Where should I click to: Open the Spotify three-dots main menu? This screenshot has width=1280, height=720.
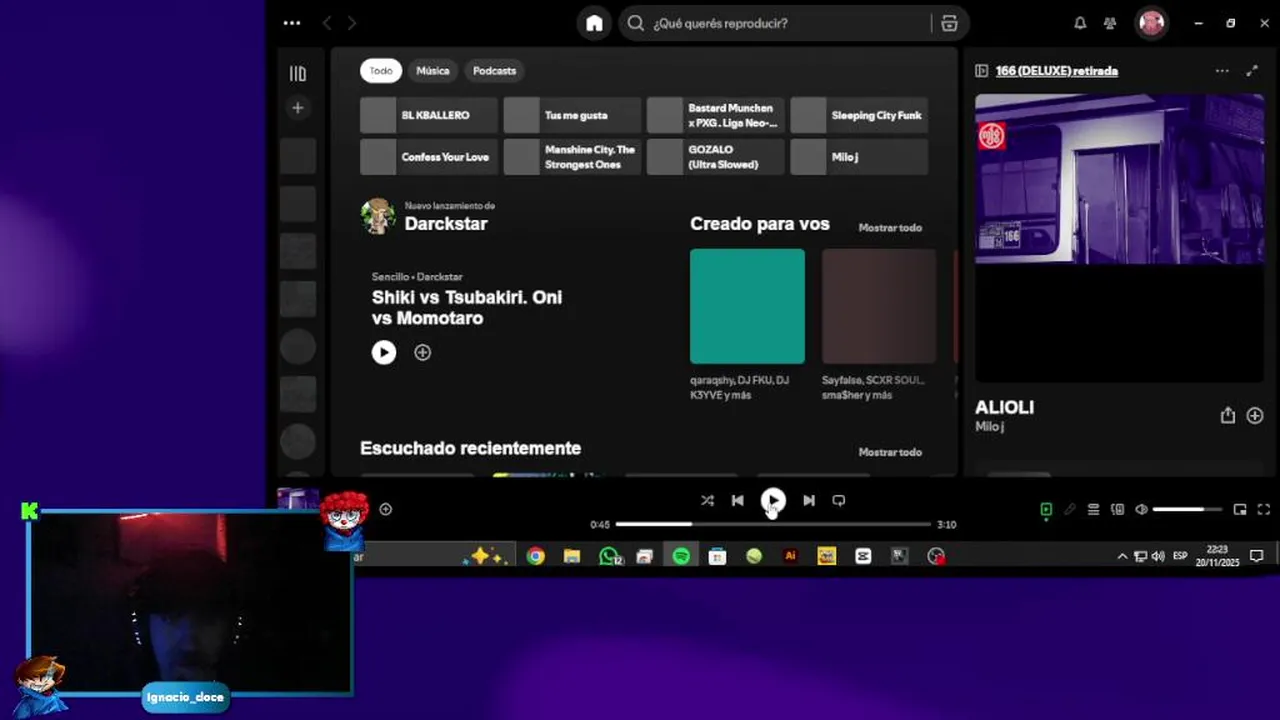tap(291, 23)
